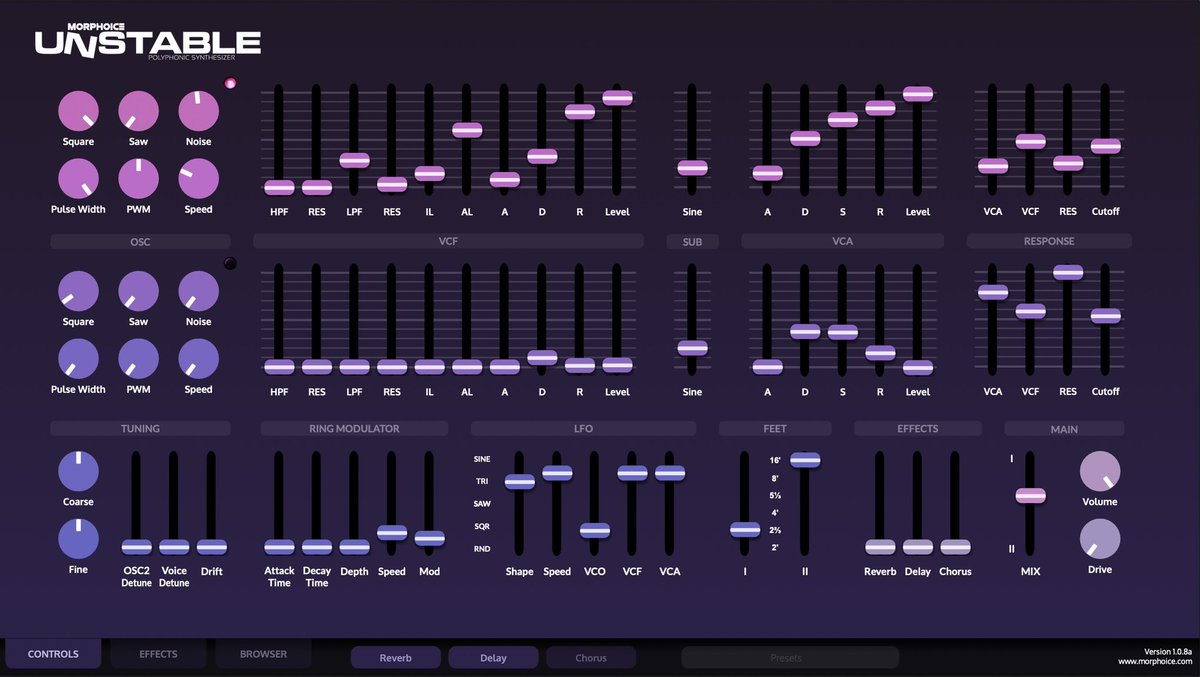Click the Ring Modulator Mod slider handle
The image size is (1200, 677).
[429, 538]
